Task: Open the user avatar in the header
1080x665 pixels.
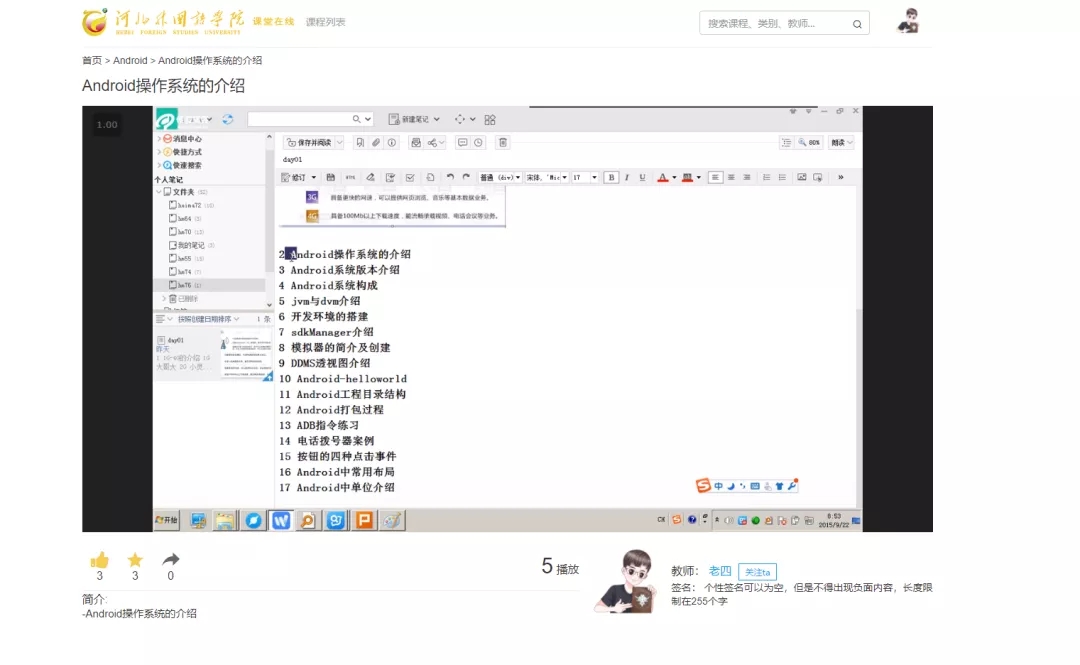Action: [x=908, y=21]
